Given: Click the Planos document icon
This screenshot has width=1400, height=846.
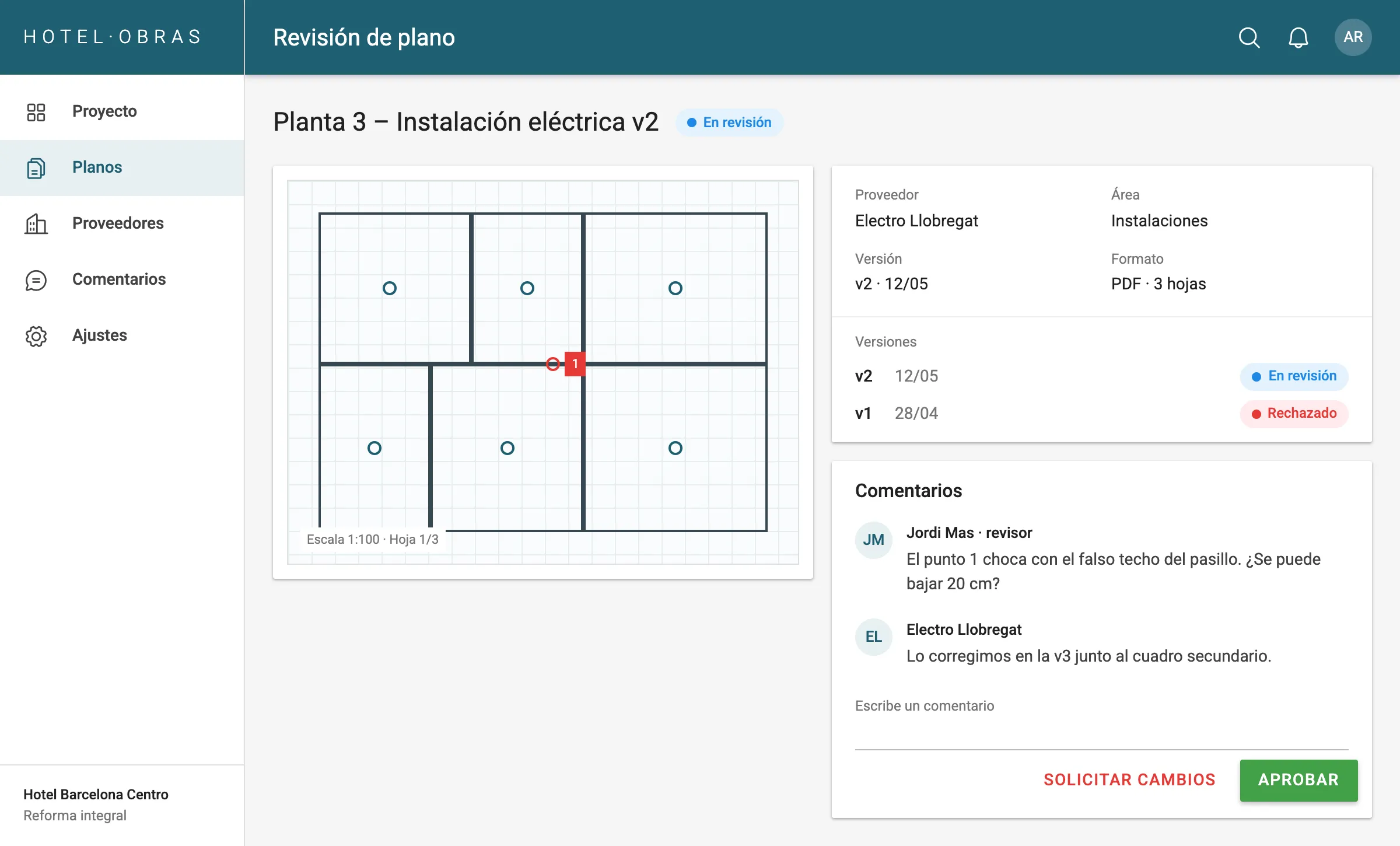Looking at the screenshot, I should point(36,167).
